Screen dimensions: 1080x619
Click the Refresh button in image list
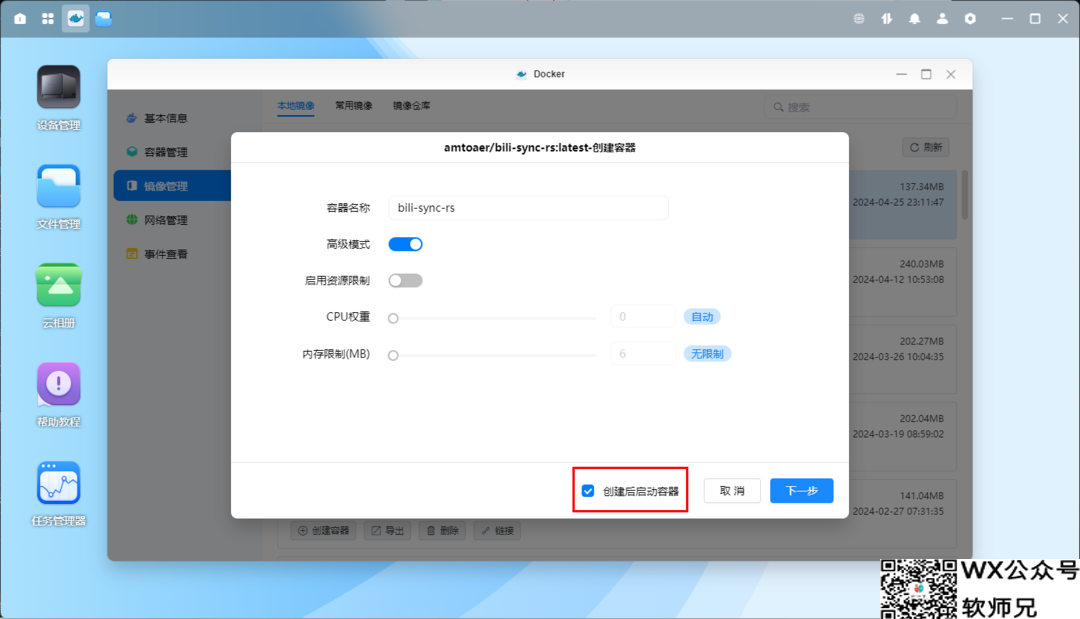(925, 147)
